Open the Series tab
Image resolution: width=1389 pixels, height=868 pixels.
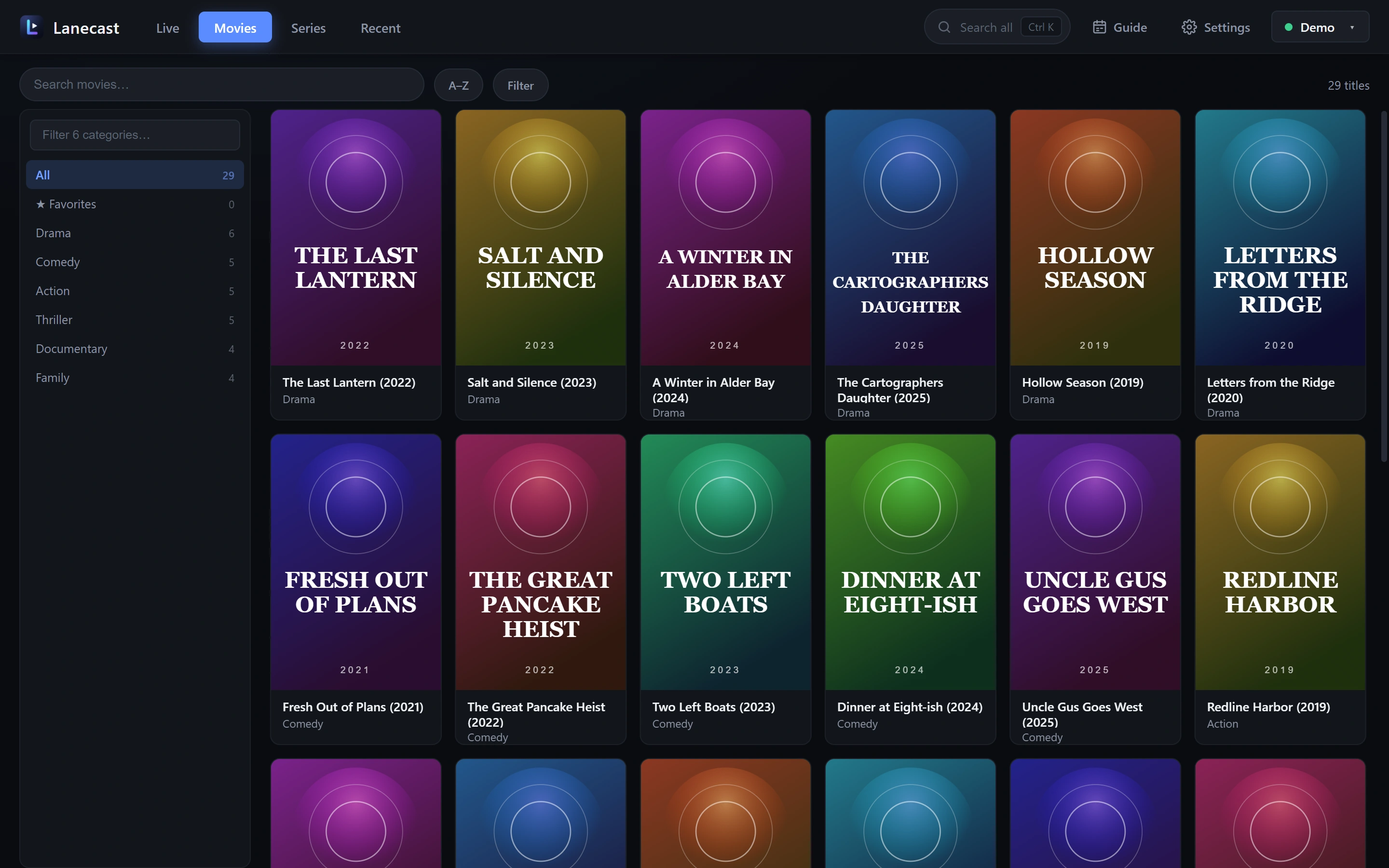point(308,27)
